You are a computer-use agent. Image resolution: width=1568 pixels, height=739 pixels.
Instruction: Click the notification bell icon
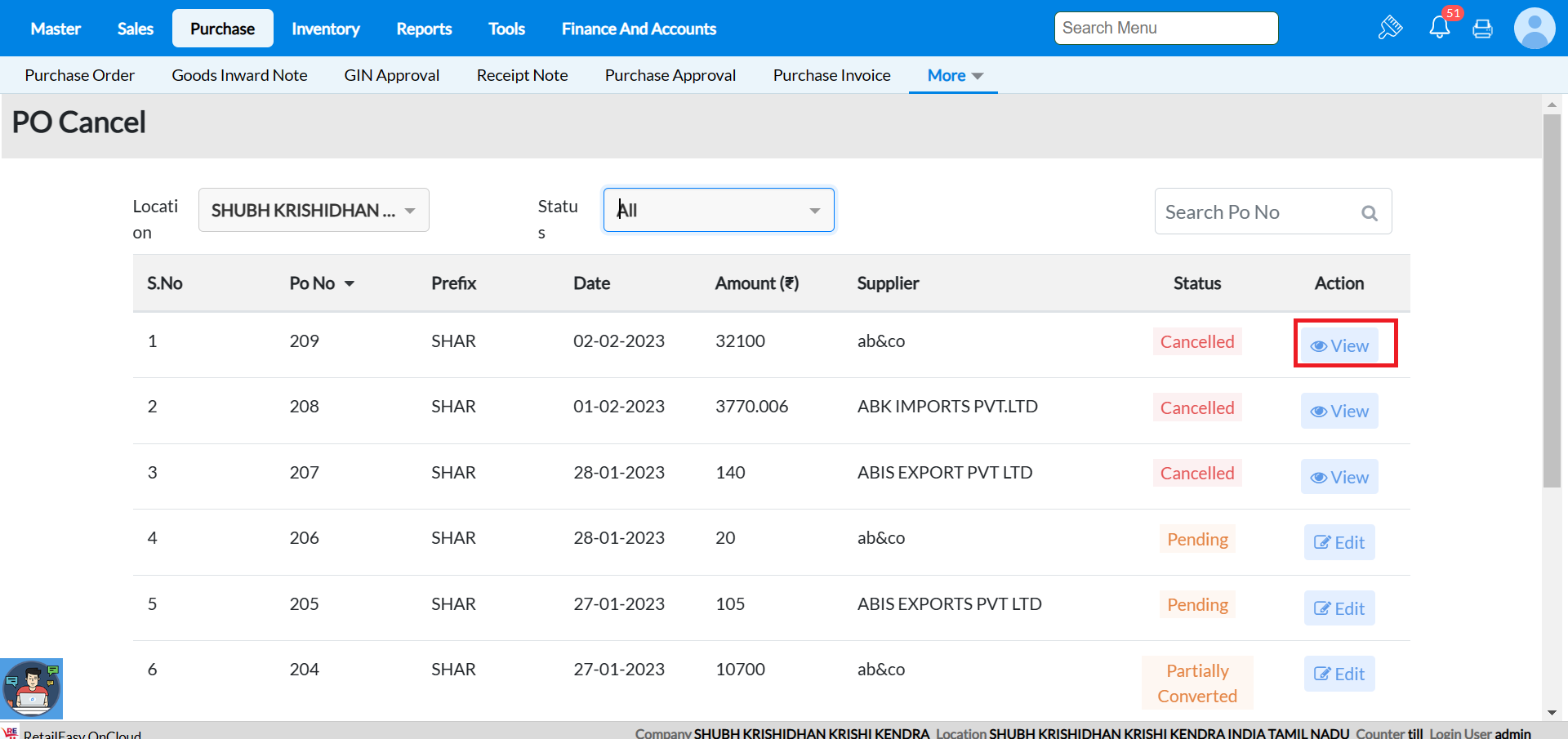coord(1439,28)
